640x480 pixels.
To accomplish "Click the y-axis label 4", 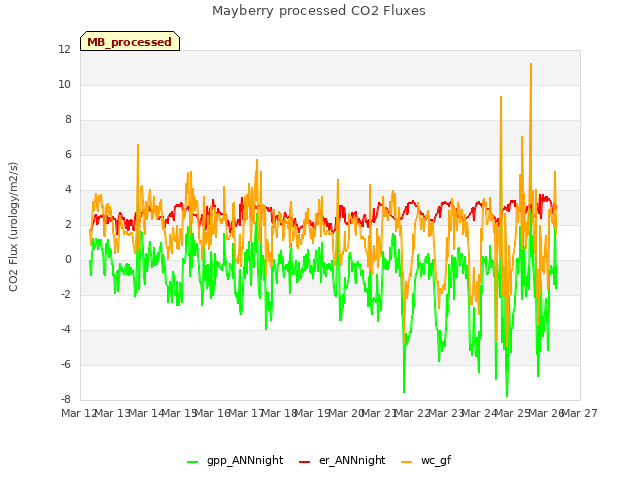I will 68,189.
